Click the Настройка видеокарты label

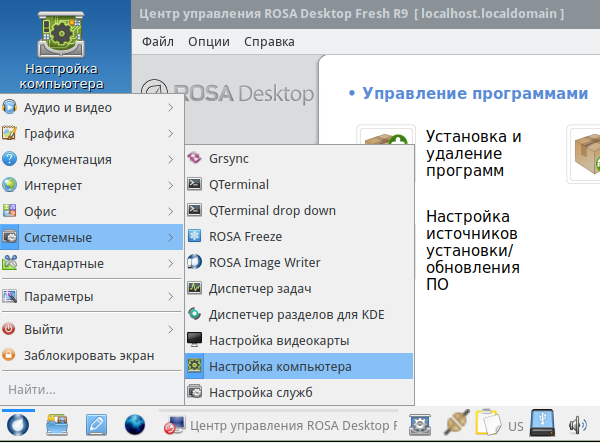(279, 340)
